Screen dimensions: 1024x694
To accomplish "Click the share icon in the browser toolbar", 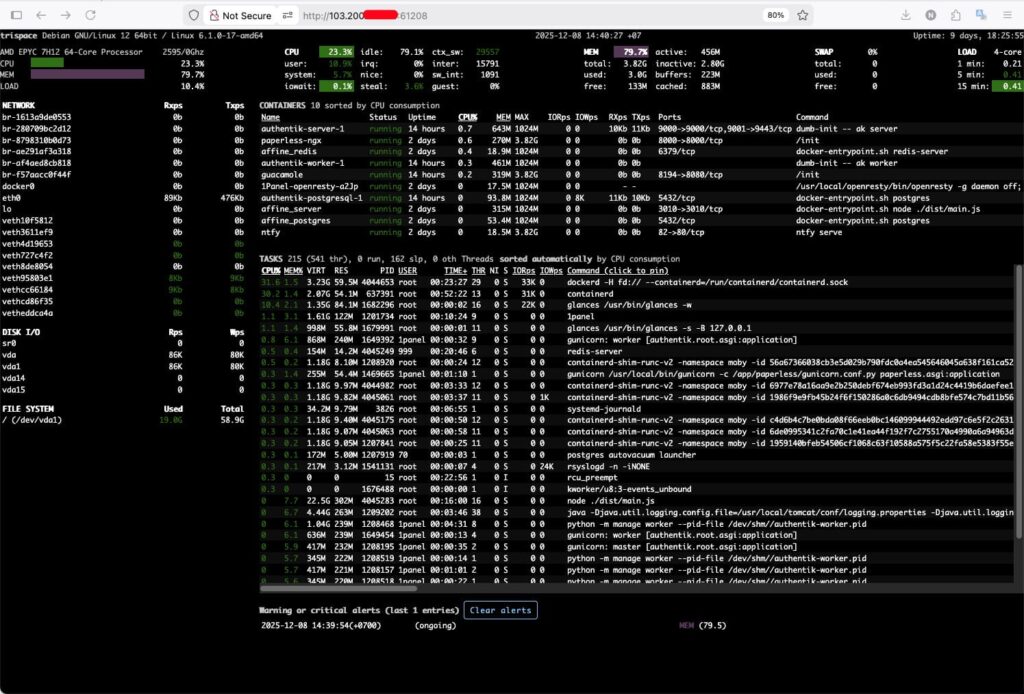I will coord(957,14).
